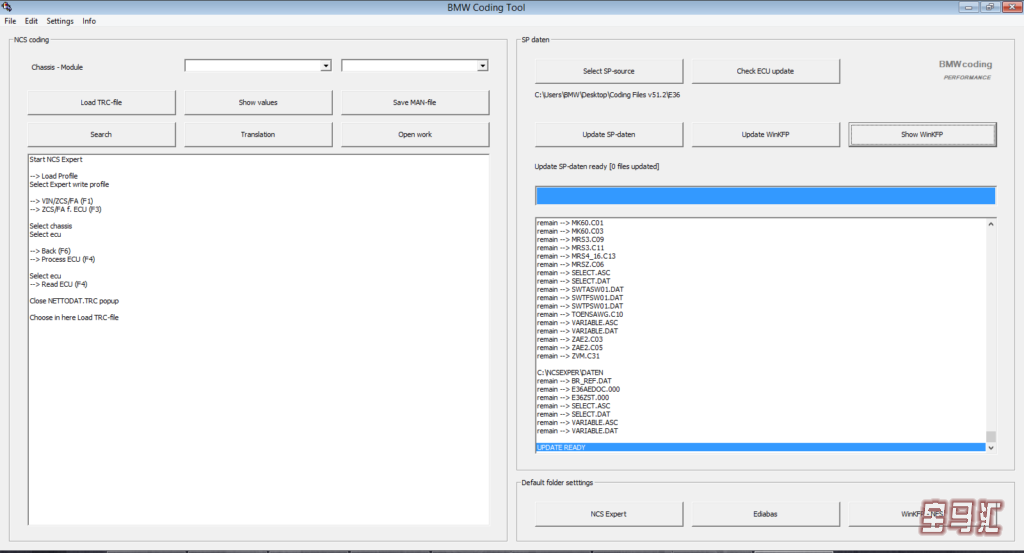The image size is (1024, 553).
Task: Open the File menu
Action: click(x=10, y=21)
